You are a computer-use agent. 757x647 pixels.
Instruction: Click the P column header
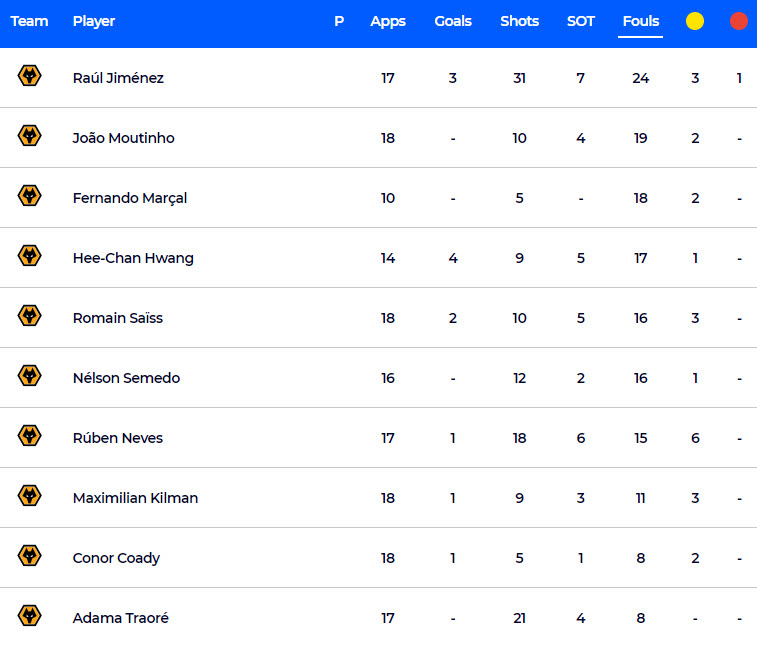[339, 21]
